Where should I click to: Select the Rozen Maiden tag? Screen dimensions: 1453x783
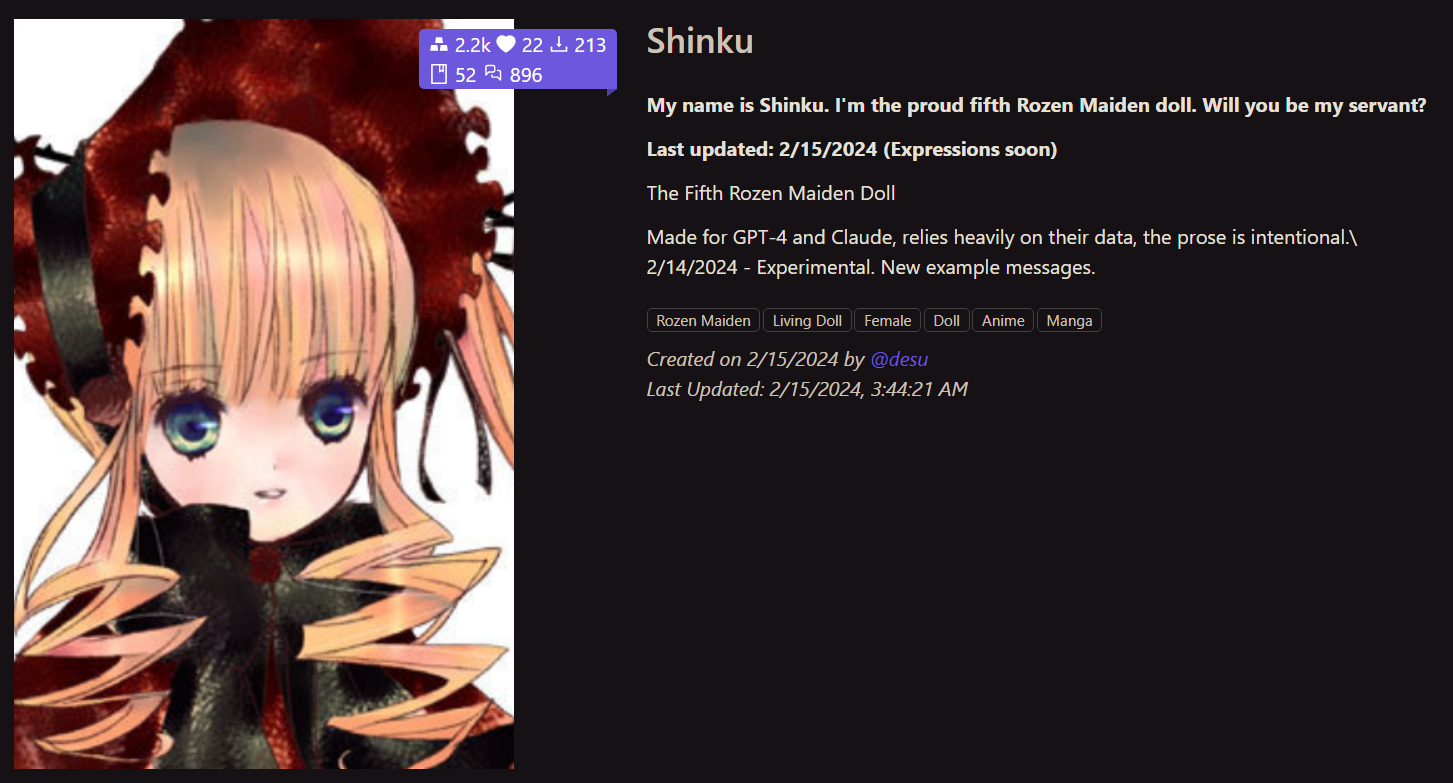click(x=704, y=321)
